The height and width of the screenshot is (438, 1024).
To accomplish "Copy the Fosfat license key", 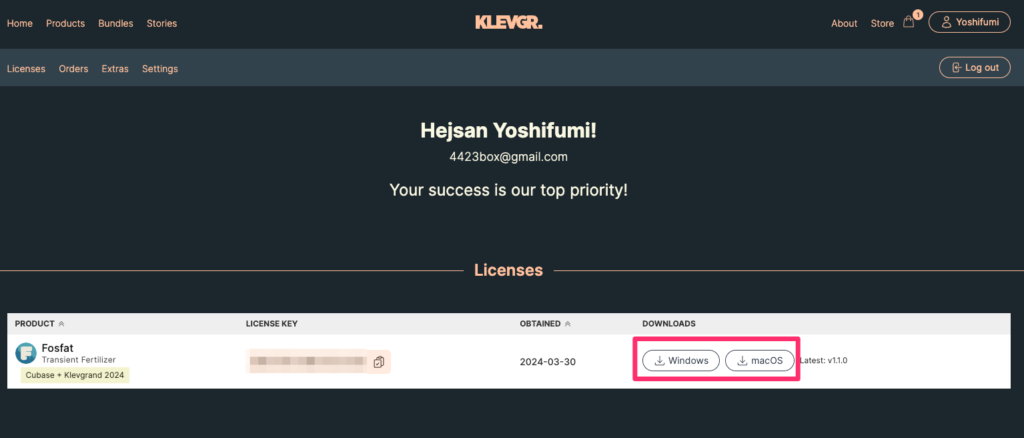I will click(379, 362).
